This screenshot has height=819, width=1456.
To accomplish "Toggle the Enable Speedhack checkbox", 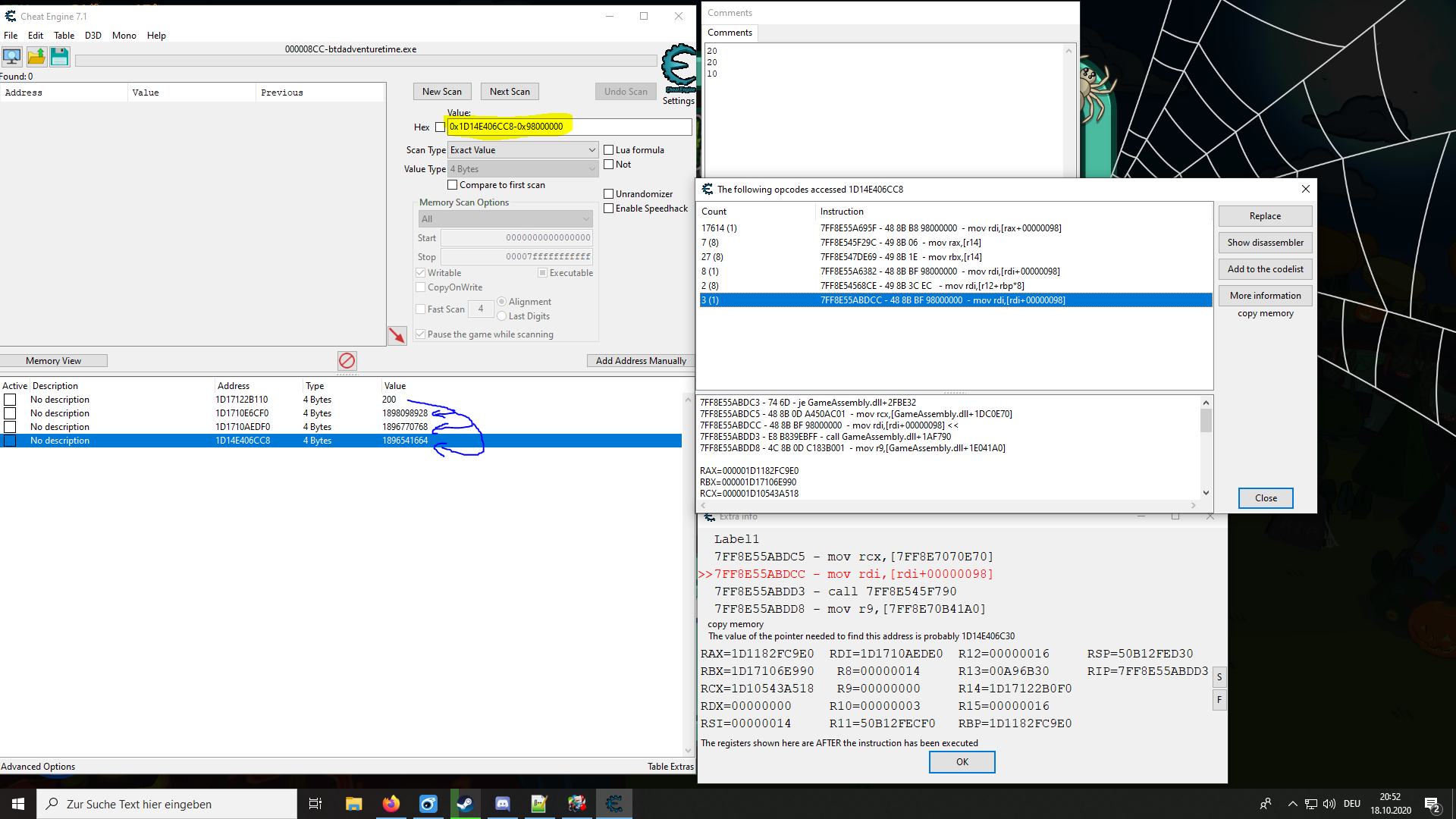I will 608,209.
